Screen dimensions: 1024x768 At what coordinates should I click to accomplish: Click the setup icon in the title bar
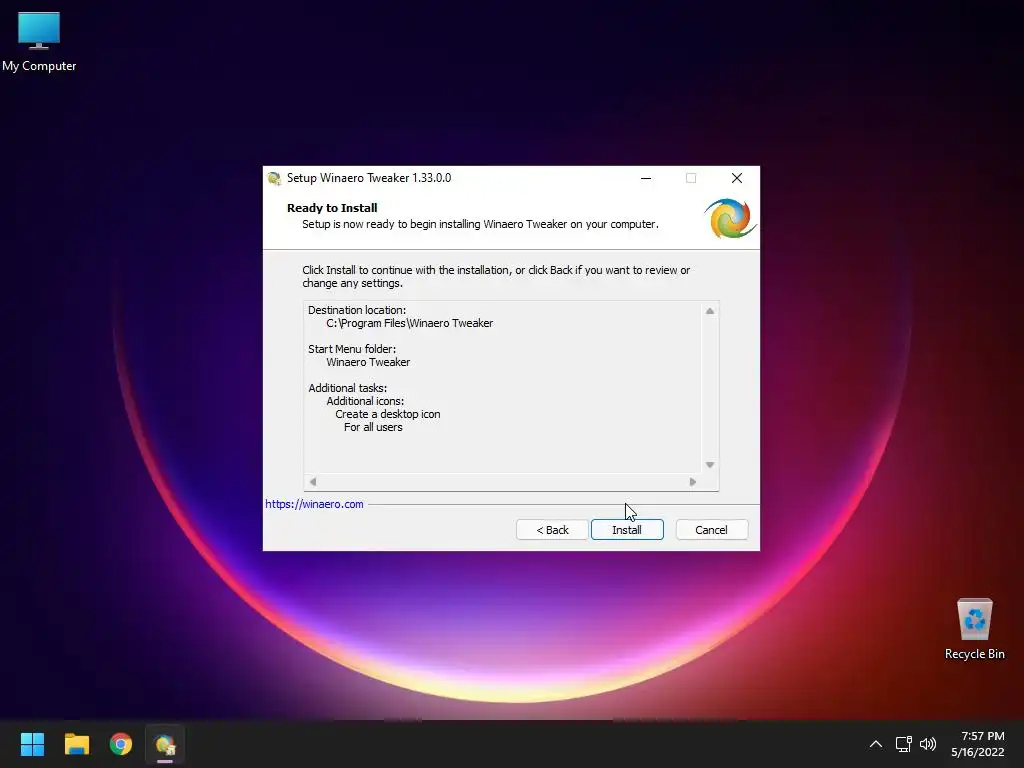(x=274, y=178)
